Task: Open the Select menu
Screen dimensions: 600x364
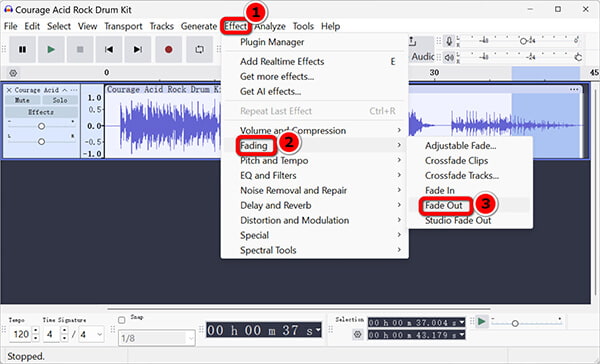Action: pos(59,26)
